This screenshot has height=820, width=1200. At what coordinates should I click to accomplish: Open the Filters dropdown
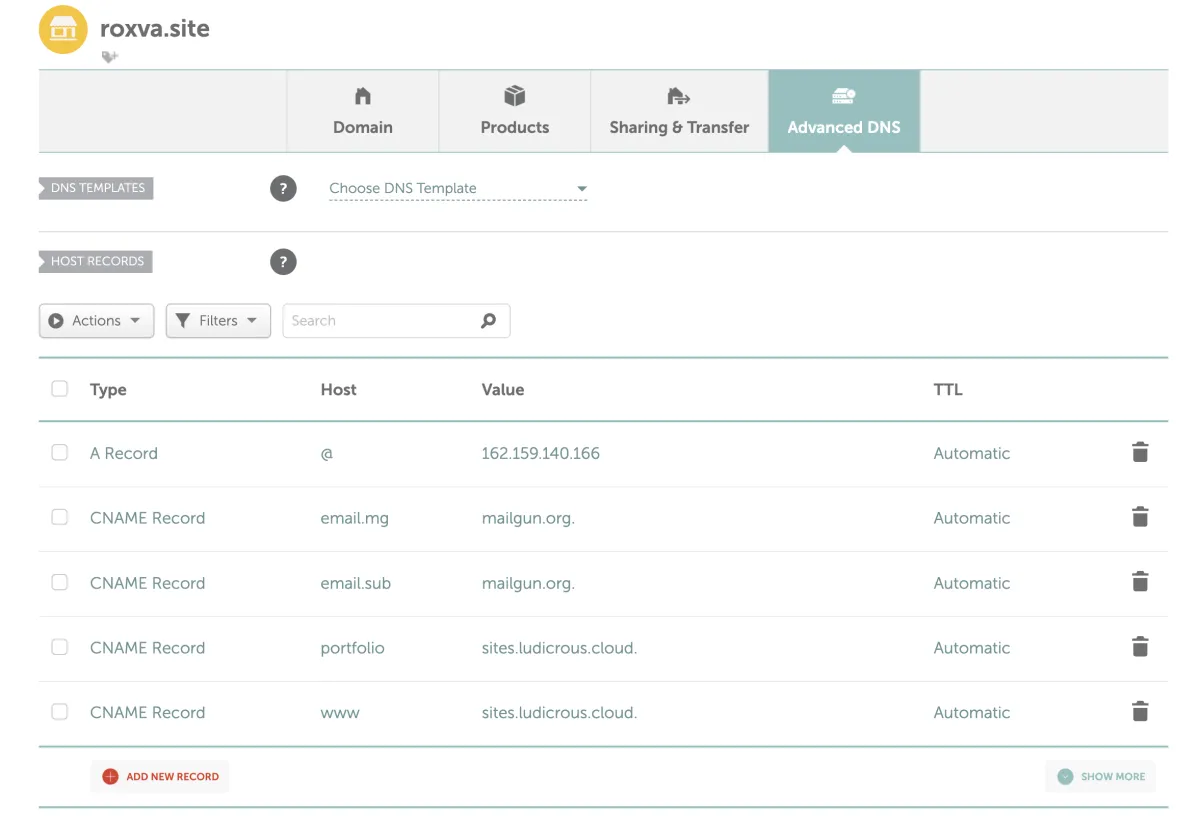[218, 321]
